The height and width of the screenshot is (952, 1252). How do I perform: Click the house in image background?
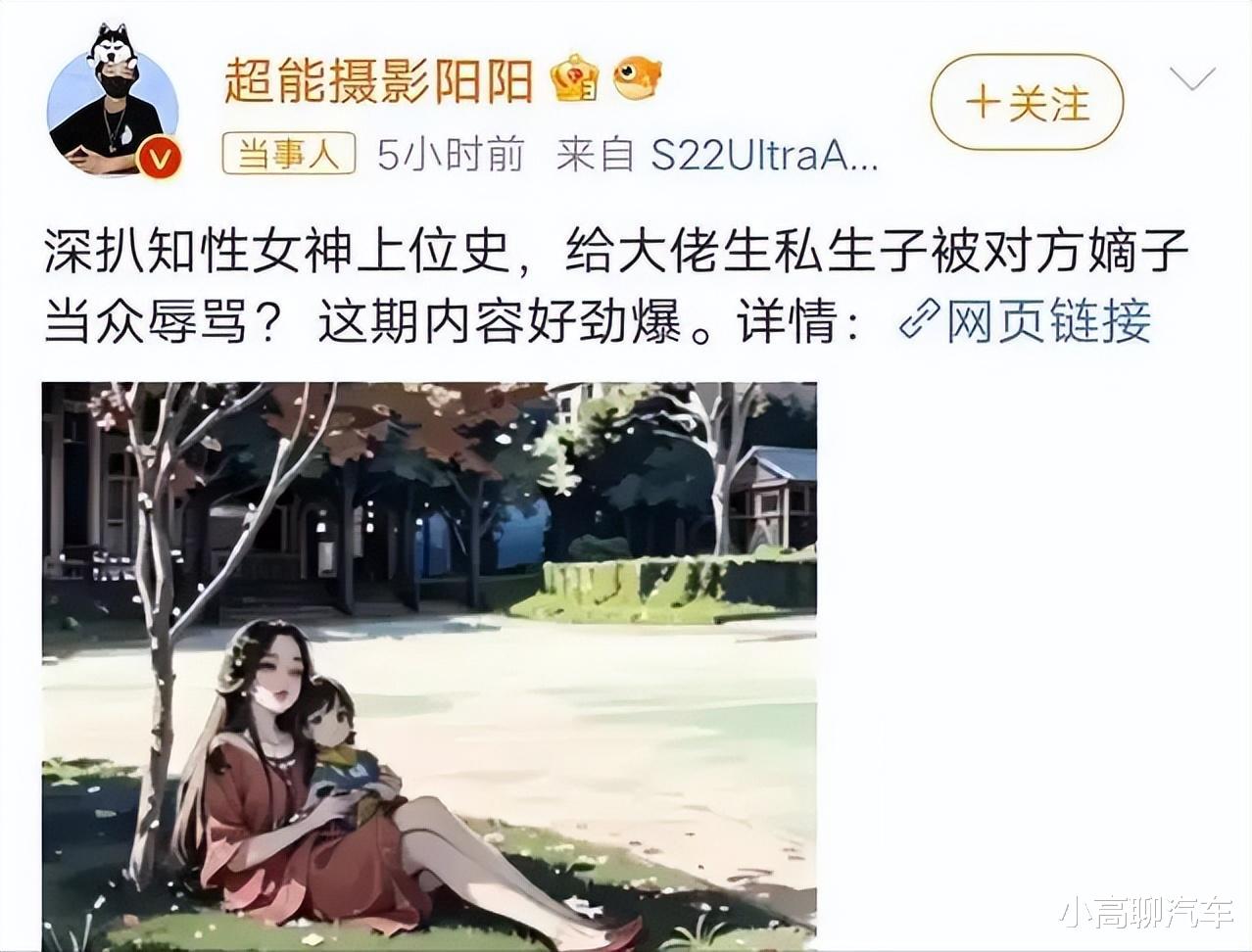point(773,498)
